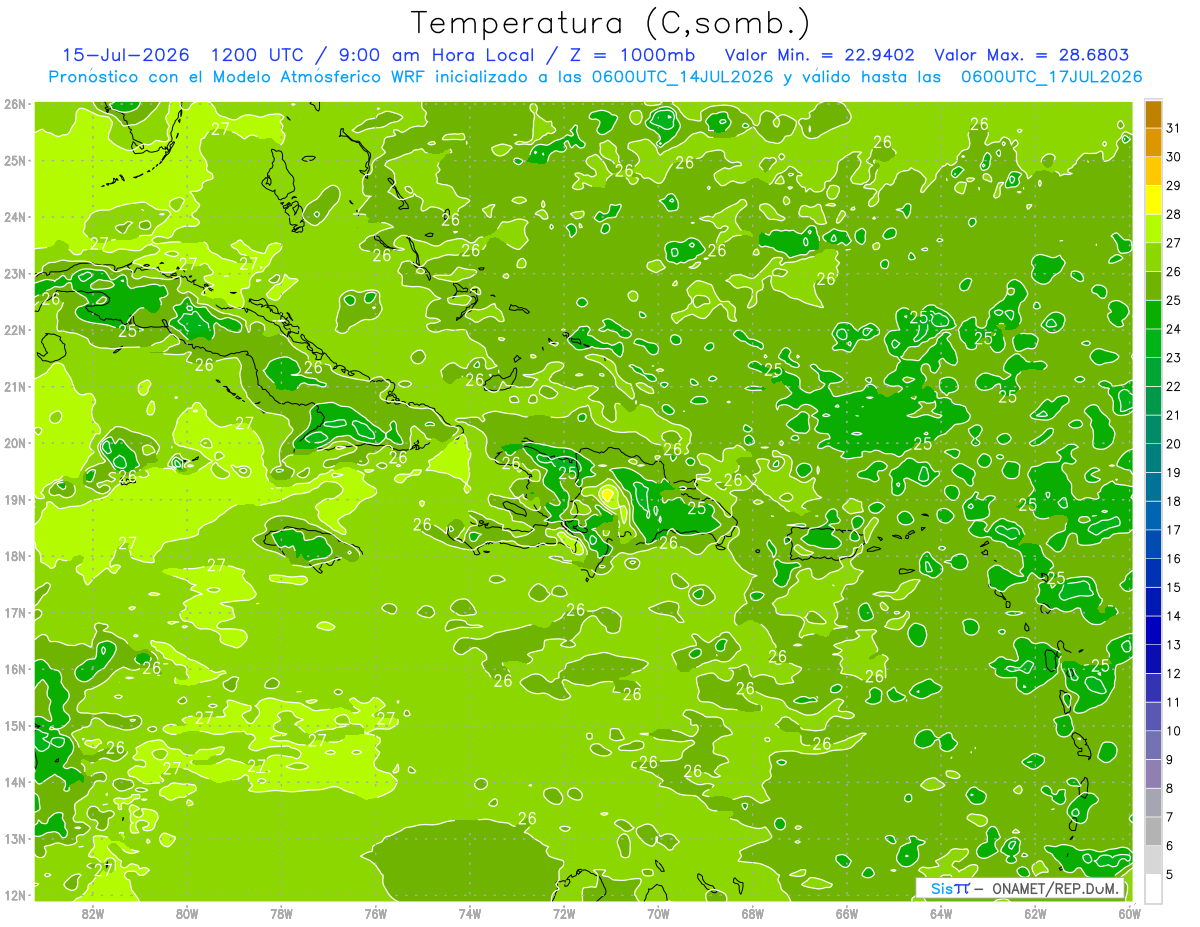Click colorbar legend value "15"

click(1174, 587)
